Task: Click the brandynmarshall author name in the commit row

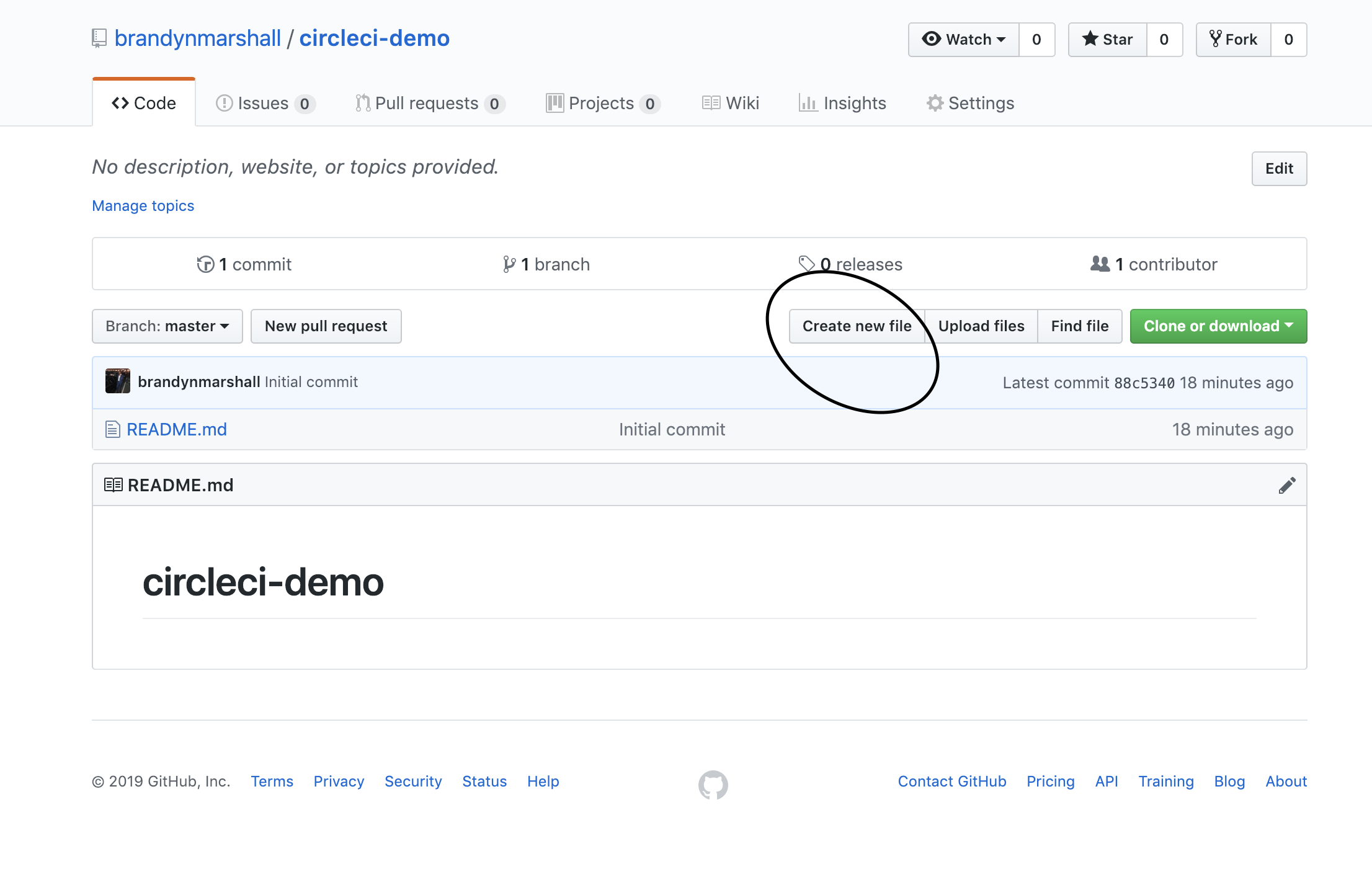Action: point(199,382)
